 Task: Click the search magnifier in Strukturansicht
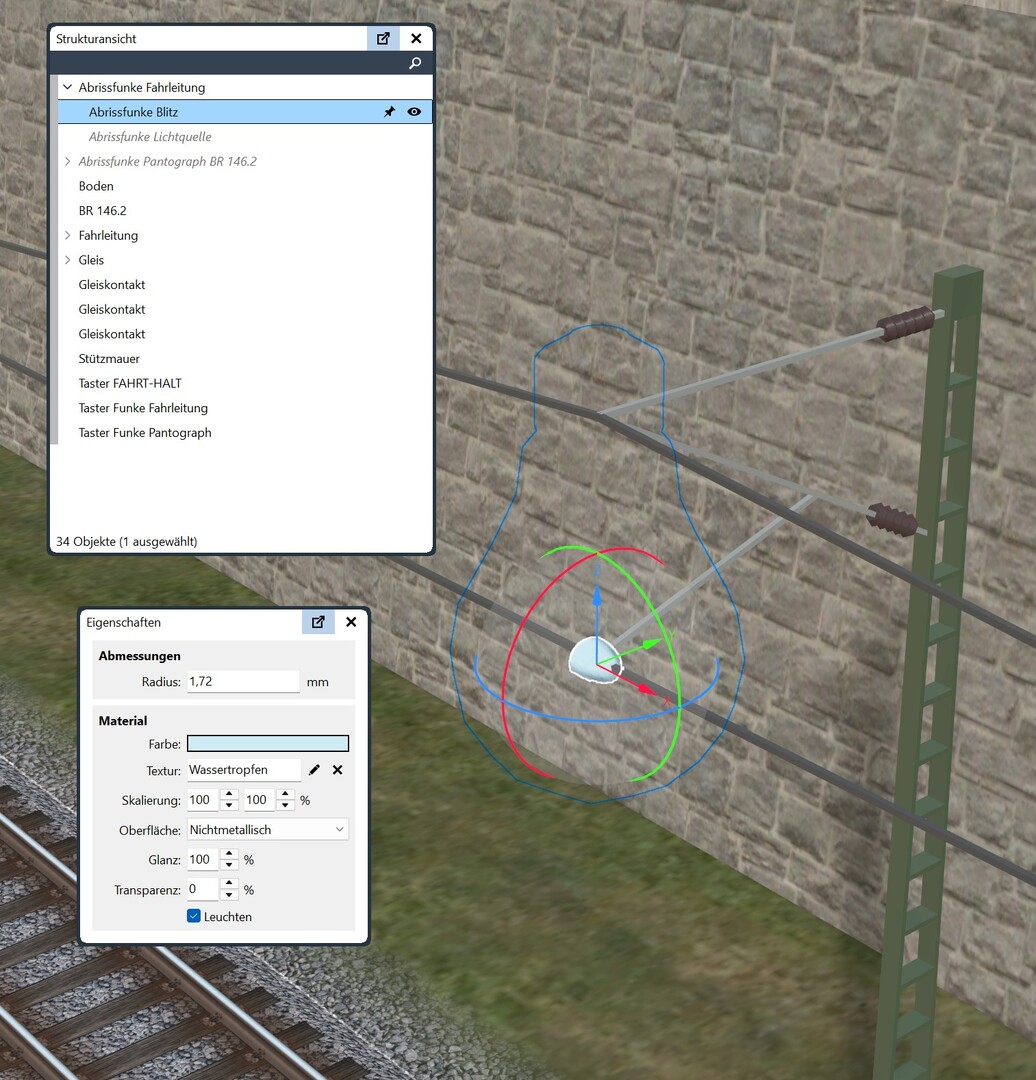pos(415,64)
